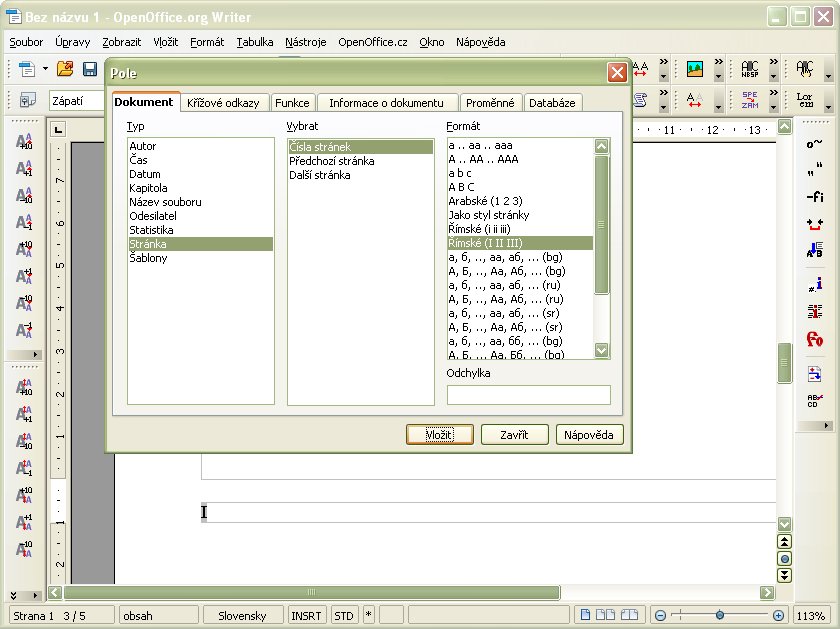Click the o~ icon in right sidebar

pos(814,144)
